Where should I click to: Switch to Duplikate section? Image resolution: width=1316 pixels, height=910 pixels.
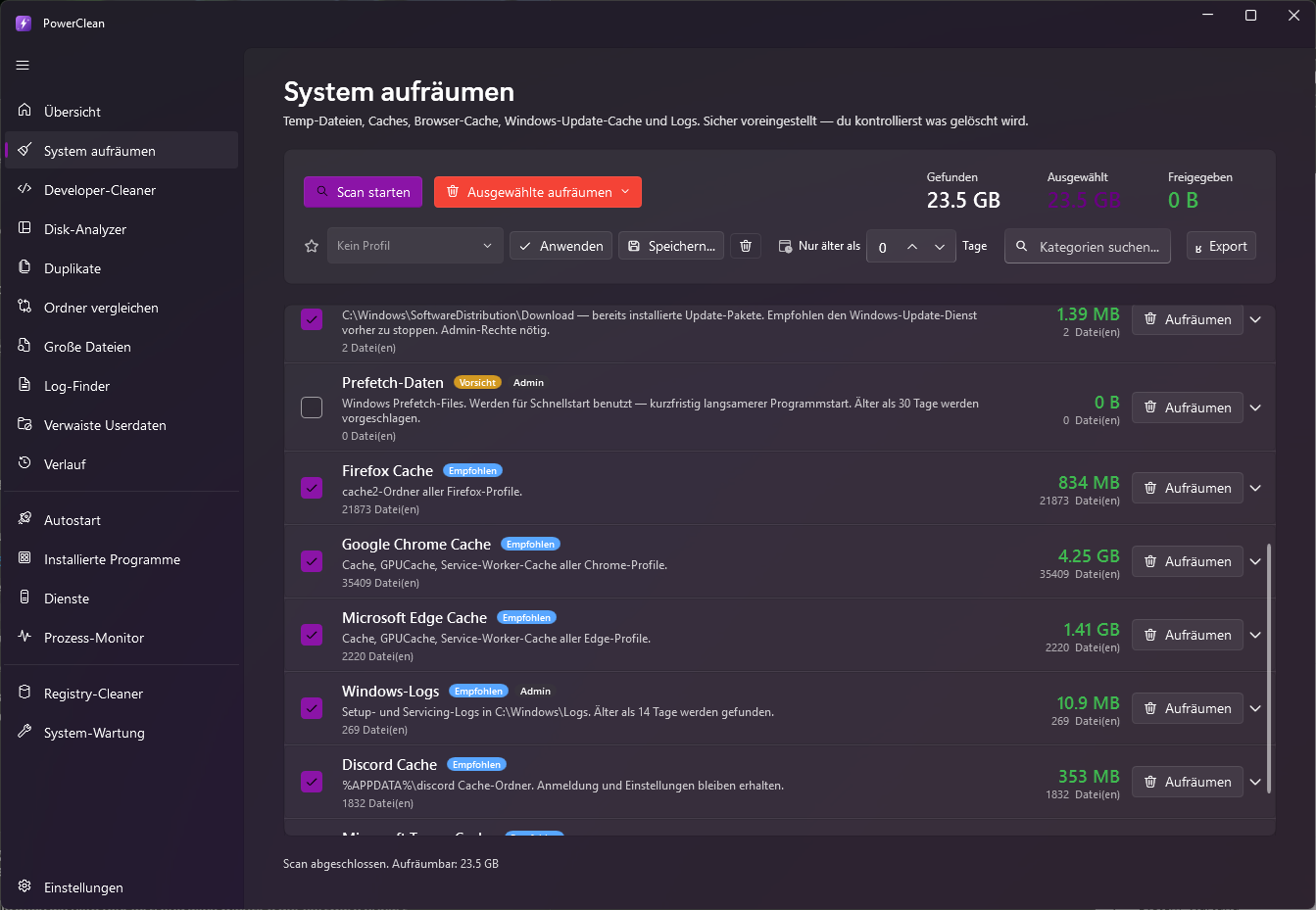pos(122,268)
